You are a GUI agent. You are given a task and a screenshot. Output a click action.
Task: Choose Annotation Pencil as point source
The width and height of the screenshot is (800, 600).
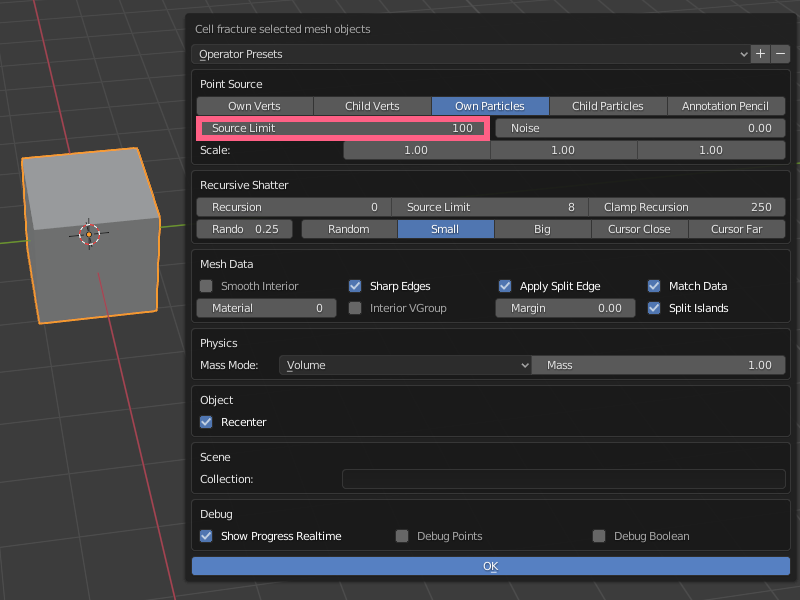pos(727,106)
